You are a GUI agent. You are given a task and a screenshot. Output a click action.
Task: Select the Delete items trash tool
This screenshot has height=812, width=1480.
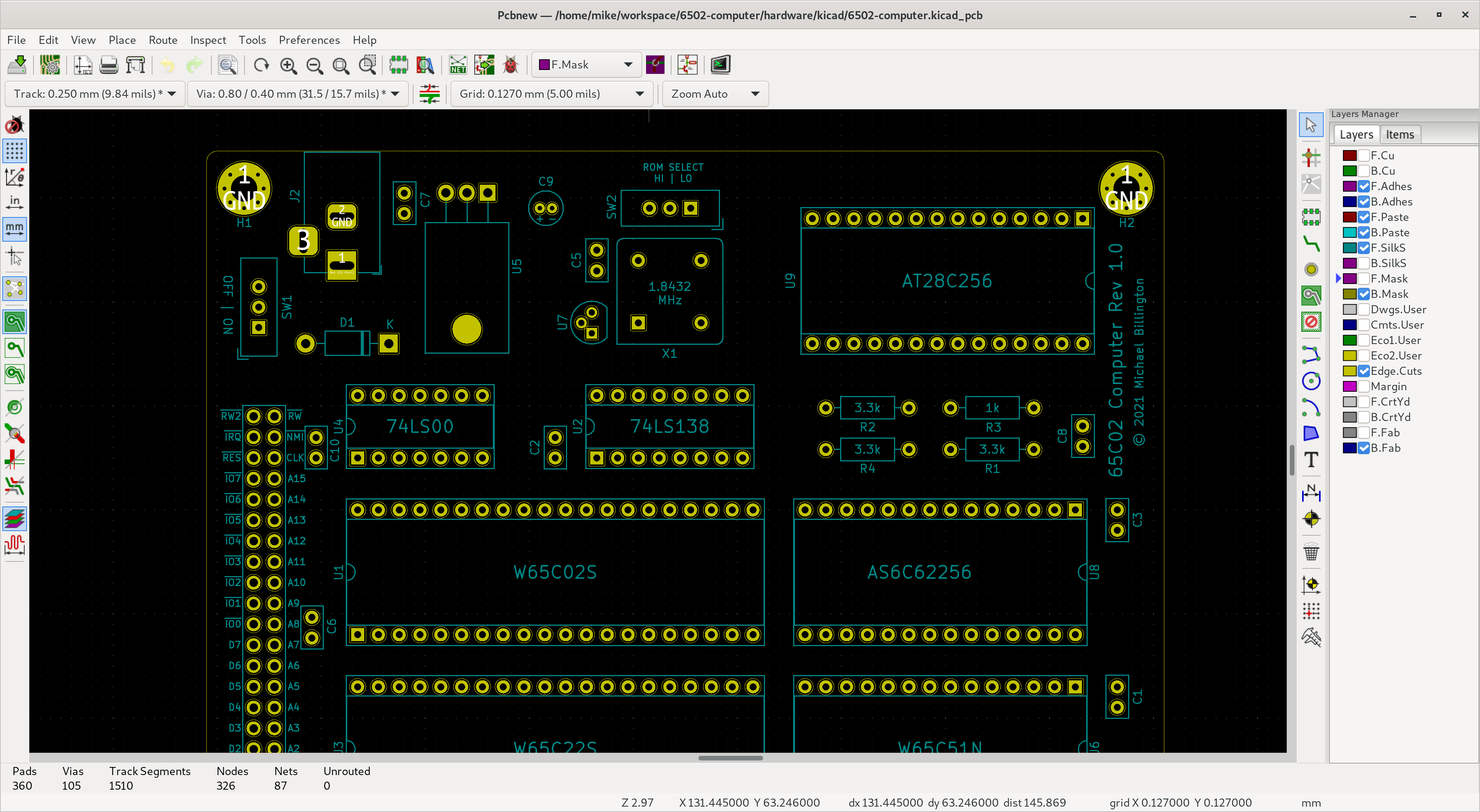pyautogui.click(x=1311, y=553)
